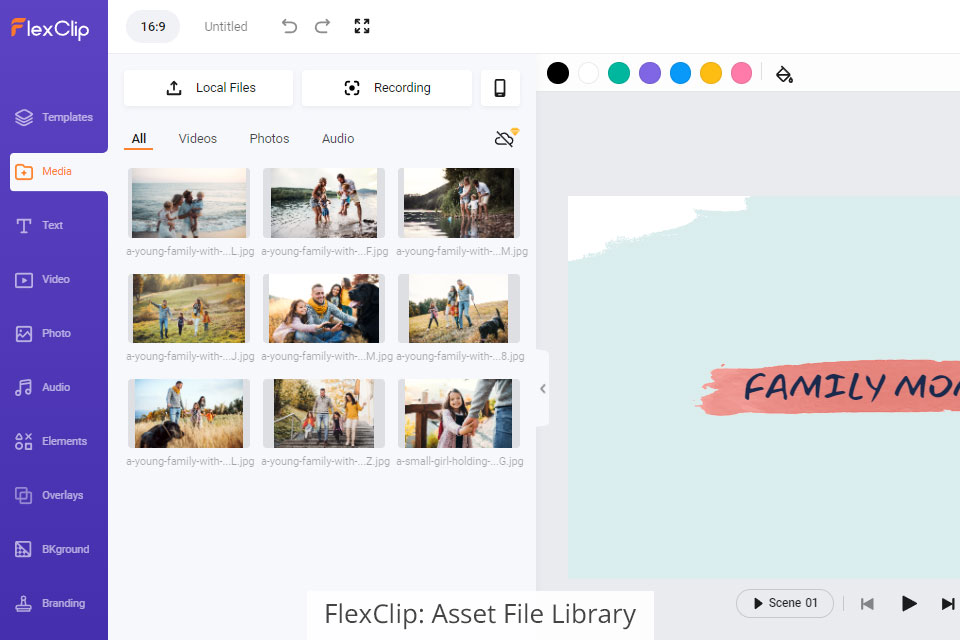The image size is (960, 640).
Task: Select a-small-girl-holding image thumbnail
Action: (459, 413)
